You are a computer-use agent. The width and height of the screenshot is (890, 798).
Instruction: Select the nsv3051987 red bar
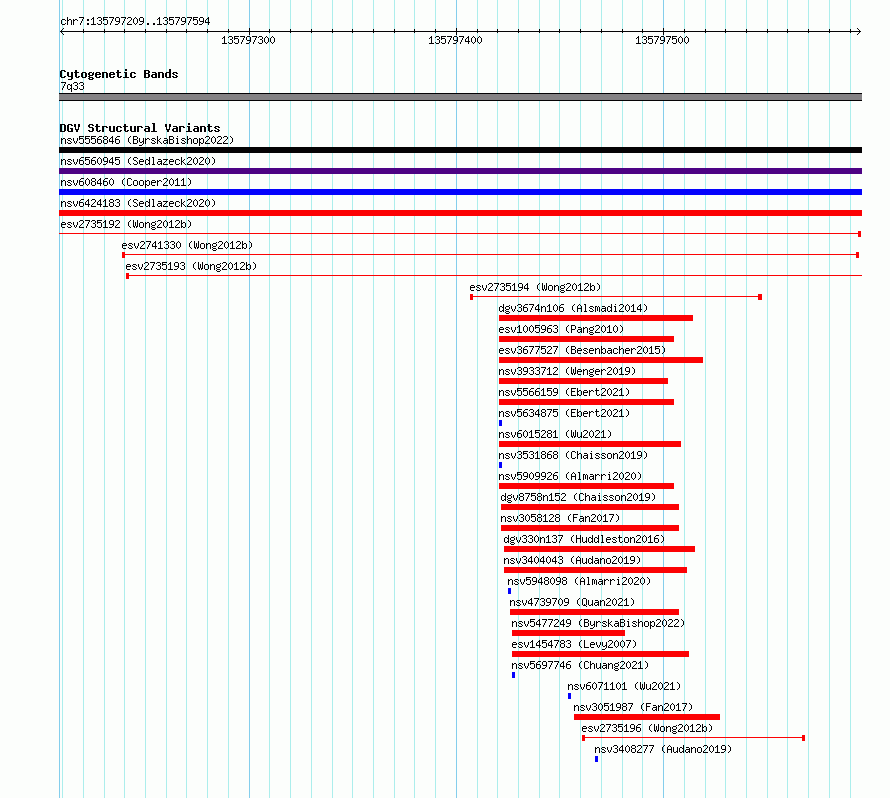[647, 717]
